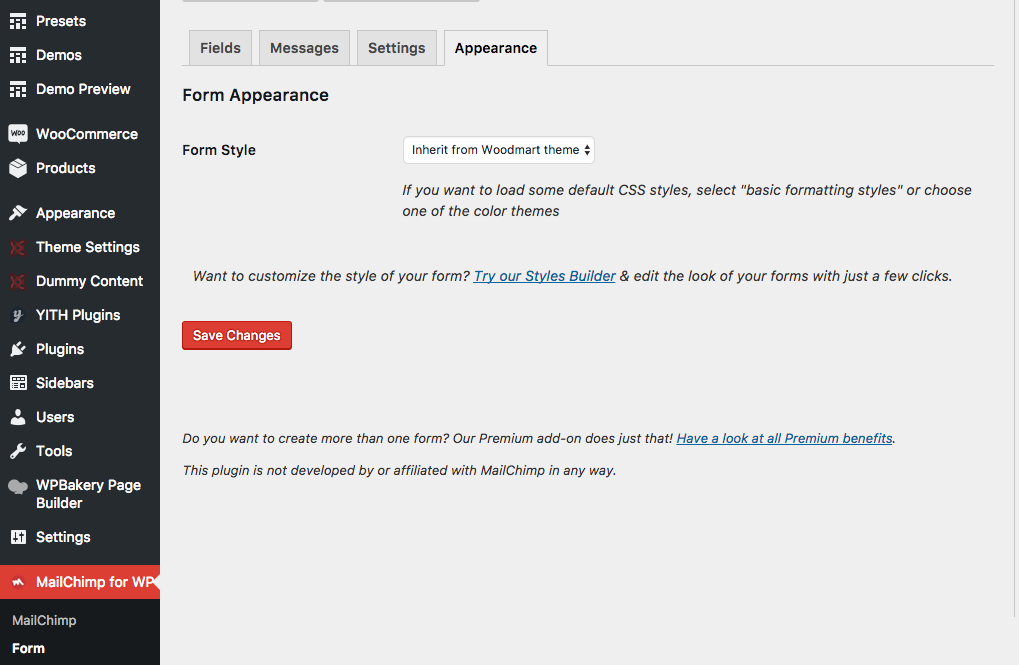Open Dummy Content menu item

click(80, 281)
